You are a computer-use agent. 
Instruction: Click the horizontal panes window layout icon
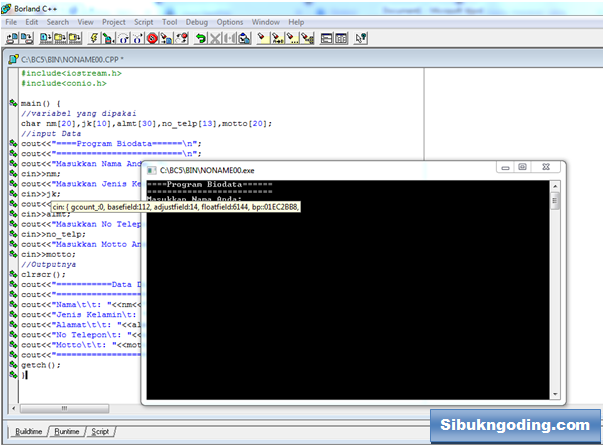(x=327, y=38)
